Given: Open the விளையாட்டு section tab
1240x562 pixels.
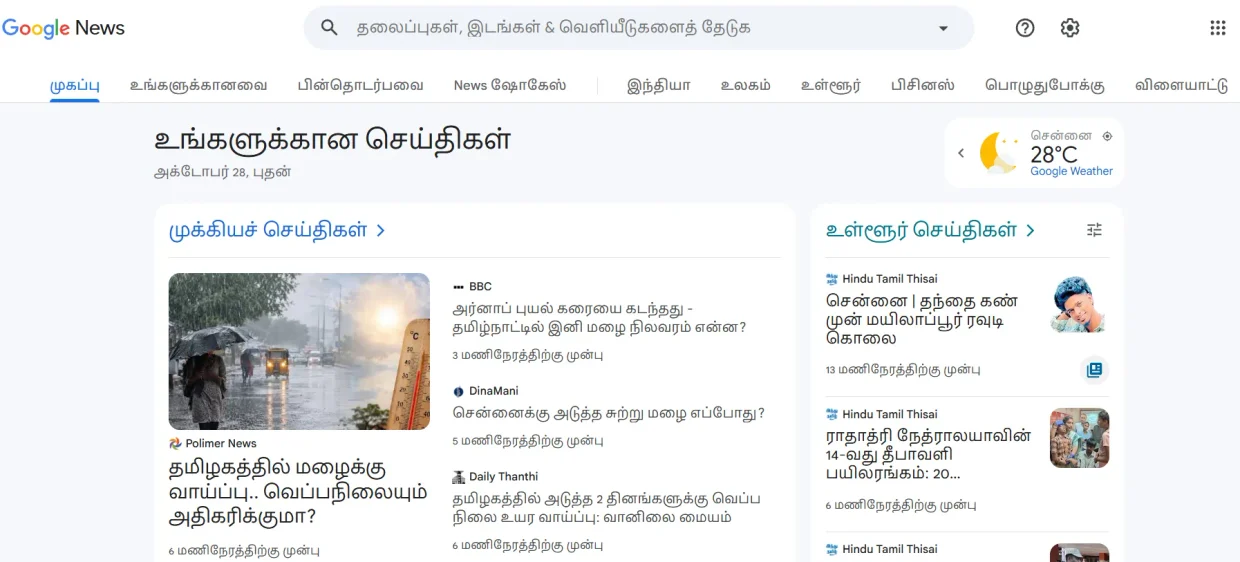Looking at the screenshot, I should pos(1181,85).
